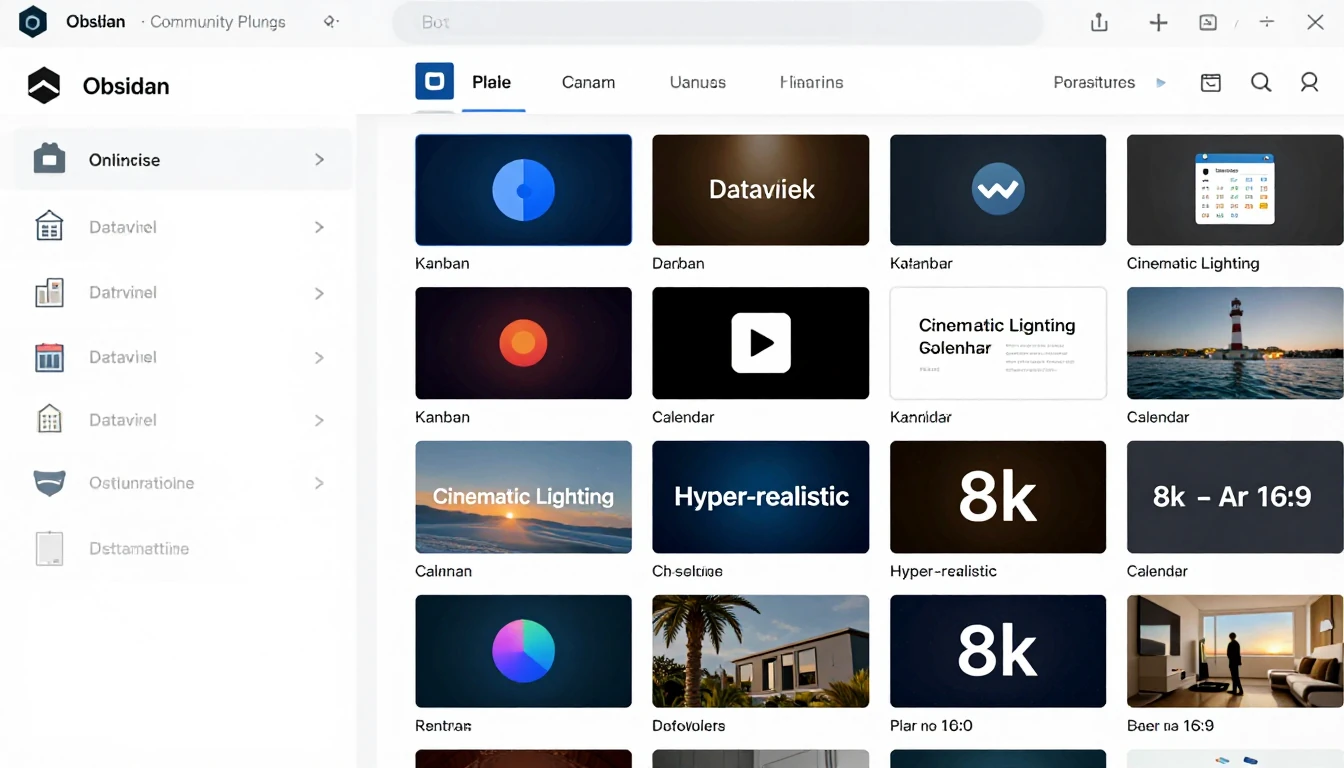Switch to the Plale tab
The width and height of the screenshot is (1344, 768).
[491, 83]
